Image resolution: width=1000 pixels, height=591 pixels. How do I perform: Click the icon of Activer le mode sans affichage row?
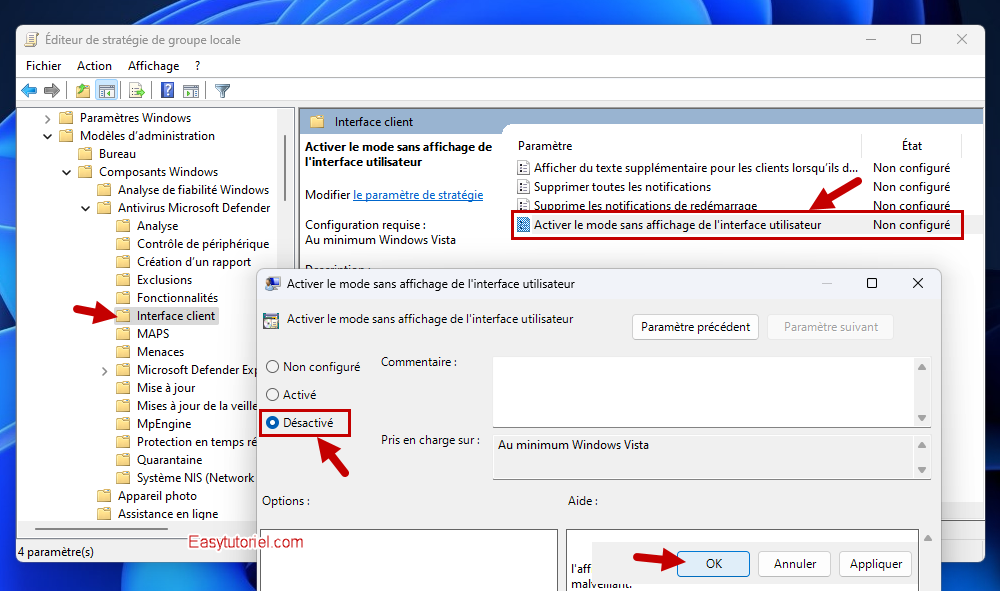524,224
